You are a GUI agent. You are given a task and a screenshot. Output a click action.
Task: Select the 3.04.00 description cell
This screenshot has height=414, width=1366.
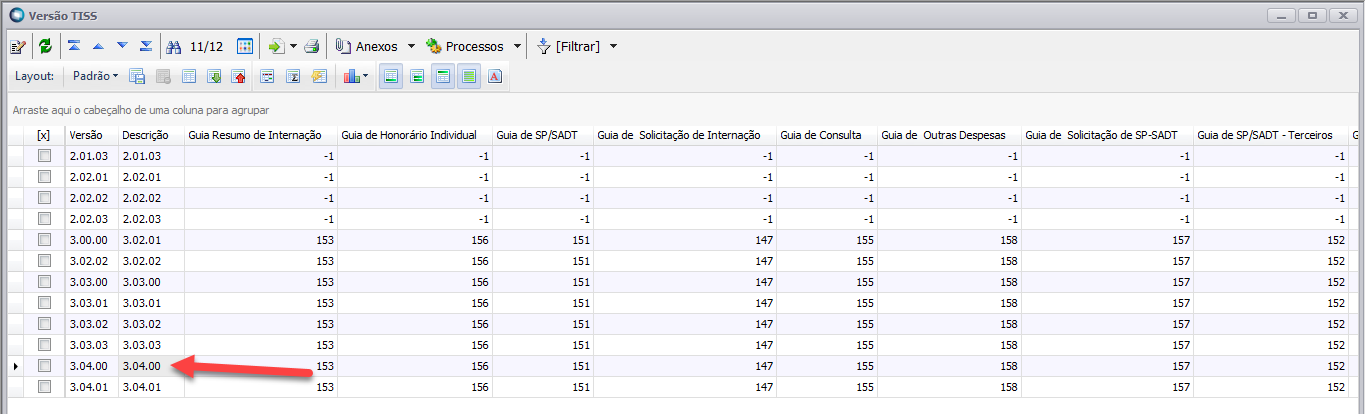[x=151, y=366]
